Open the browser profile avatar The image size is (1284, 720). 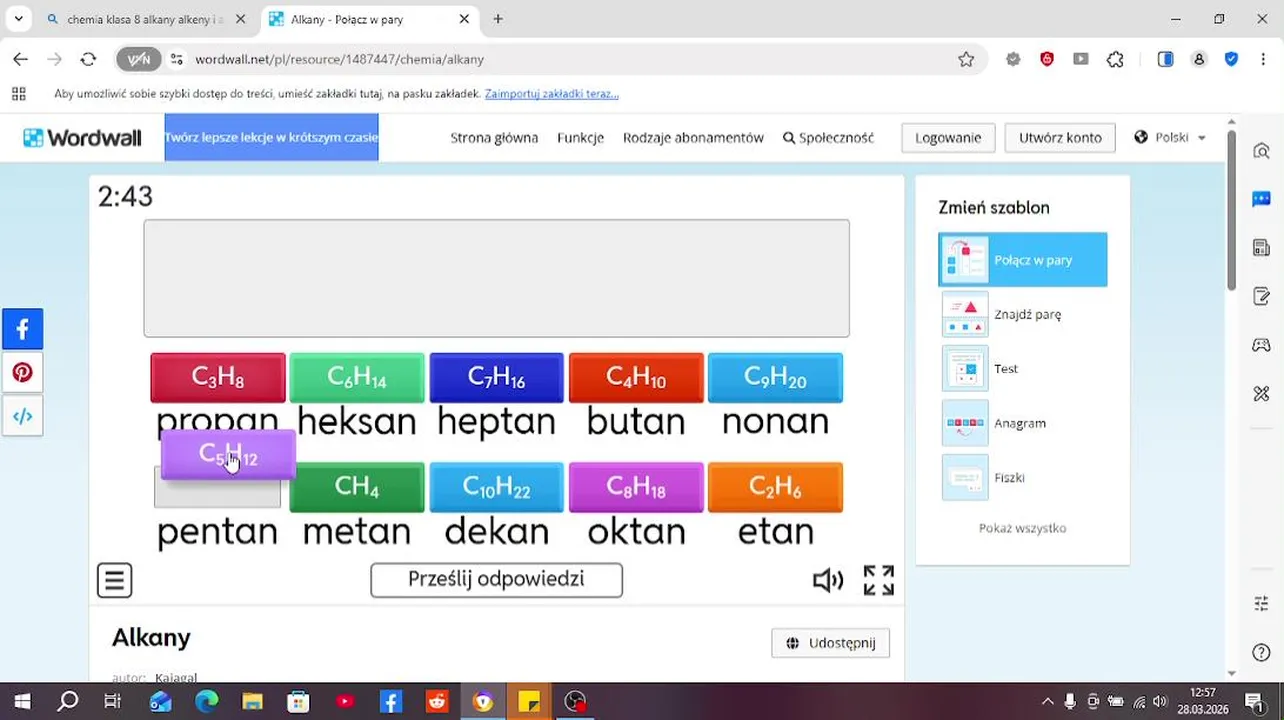(1198, 59)
